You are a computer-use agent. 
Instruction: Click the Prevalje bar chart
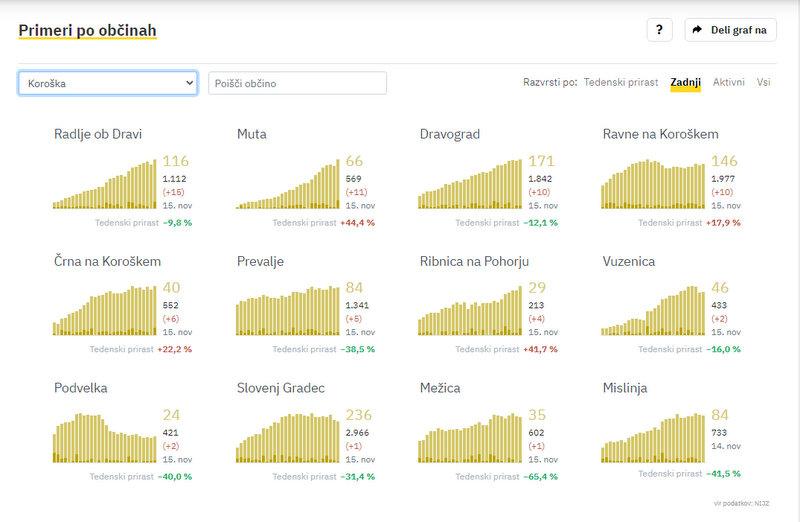289,310
